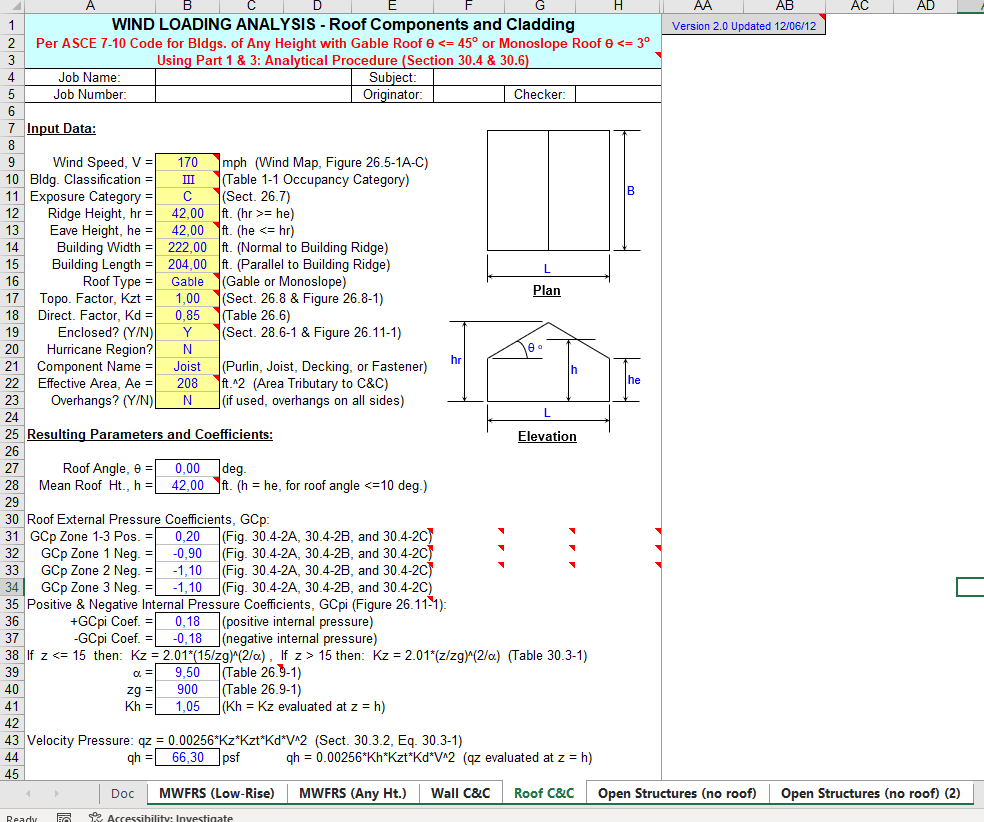Select column header AA
Screen dimensions: 984x822
(702, 6)
